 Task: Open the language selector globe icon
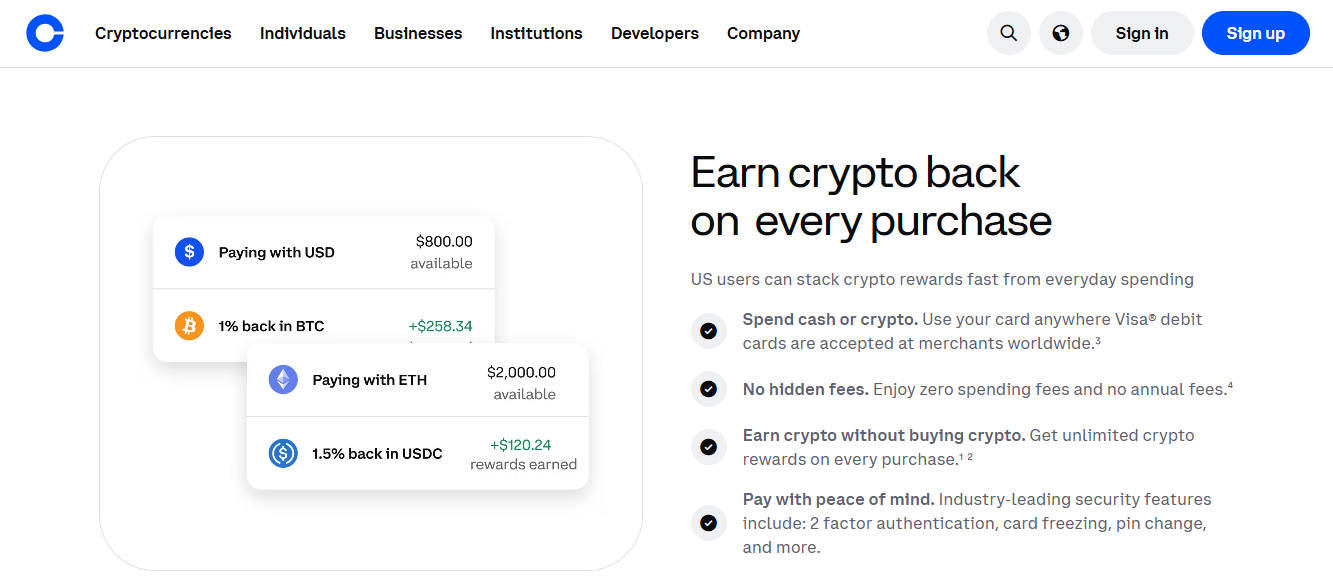point(1060,33)
